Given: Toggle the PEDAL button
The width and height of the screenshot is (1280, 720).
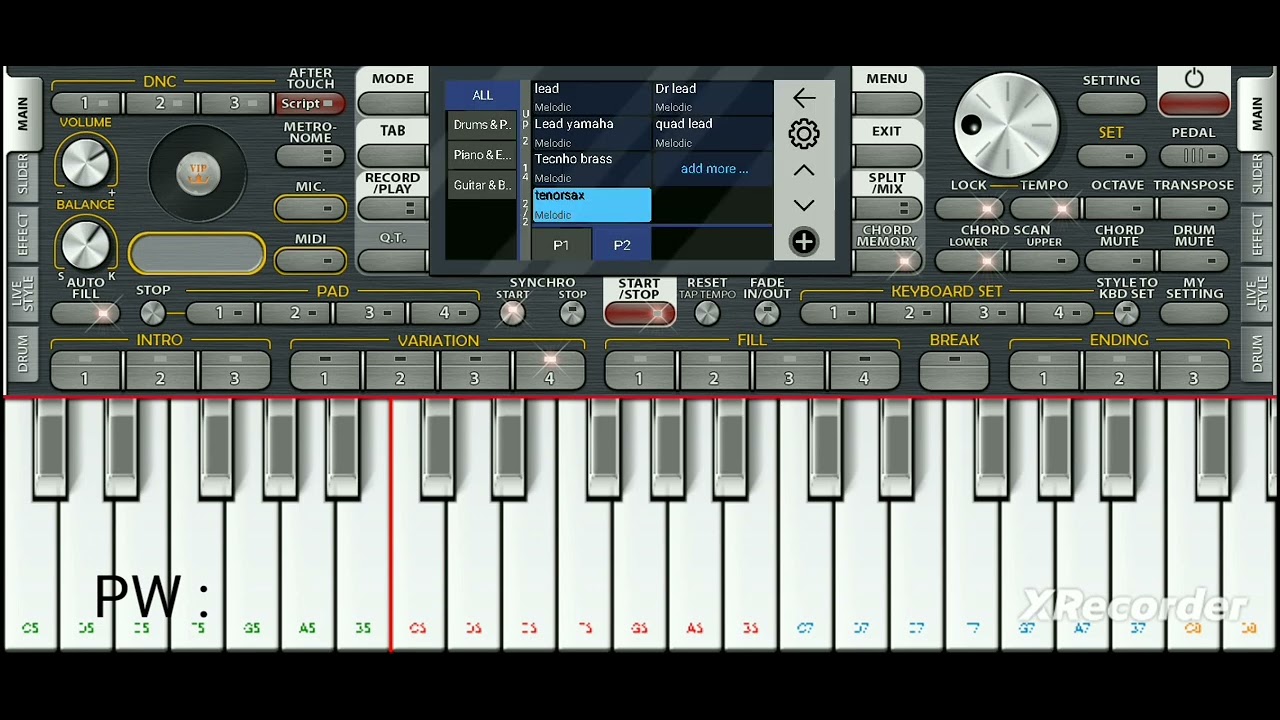Looking at the screenshot, I should pos(1194,156).
